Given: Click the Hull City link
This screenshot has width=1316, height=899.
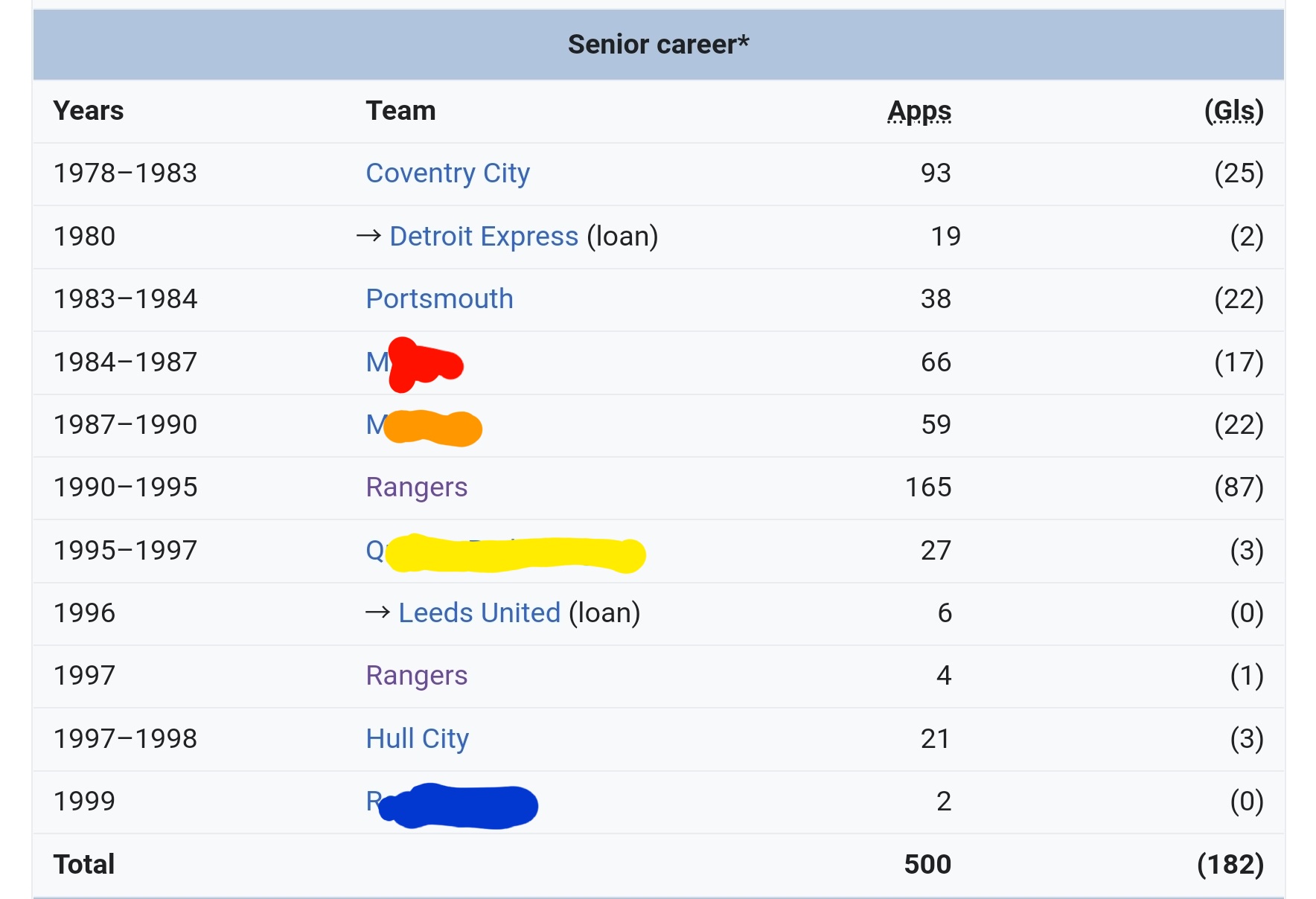Looking at the screenshot, I should [x=417, y=739].
